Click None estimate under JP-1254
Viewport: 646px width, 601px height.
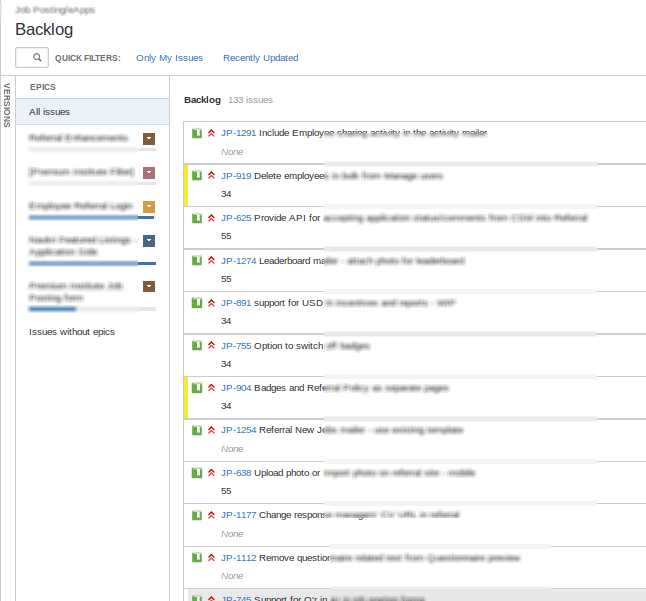tap(232, 449)
